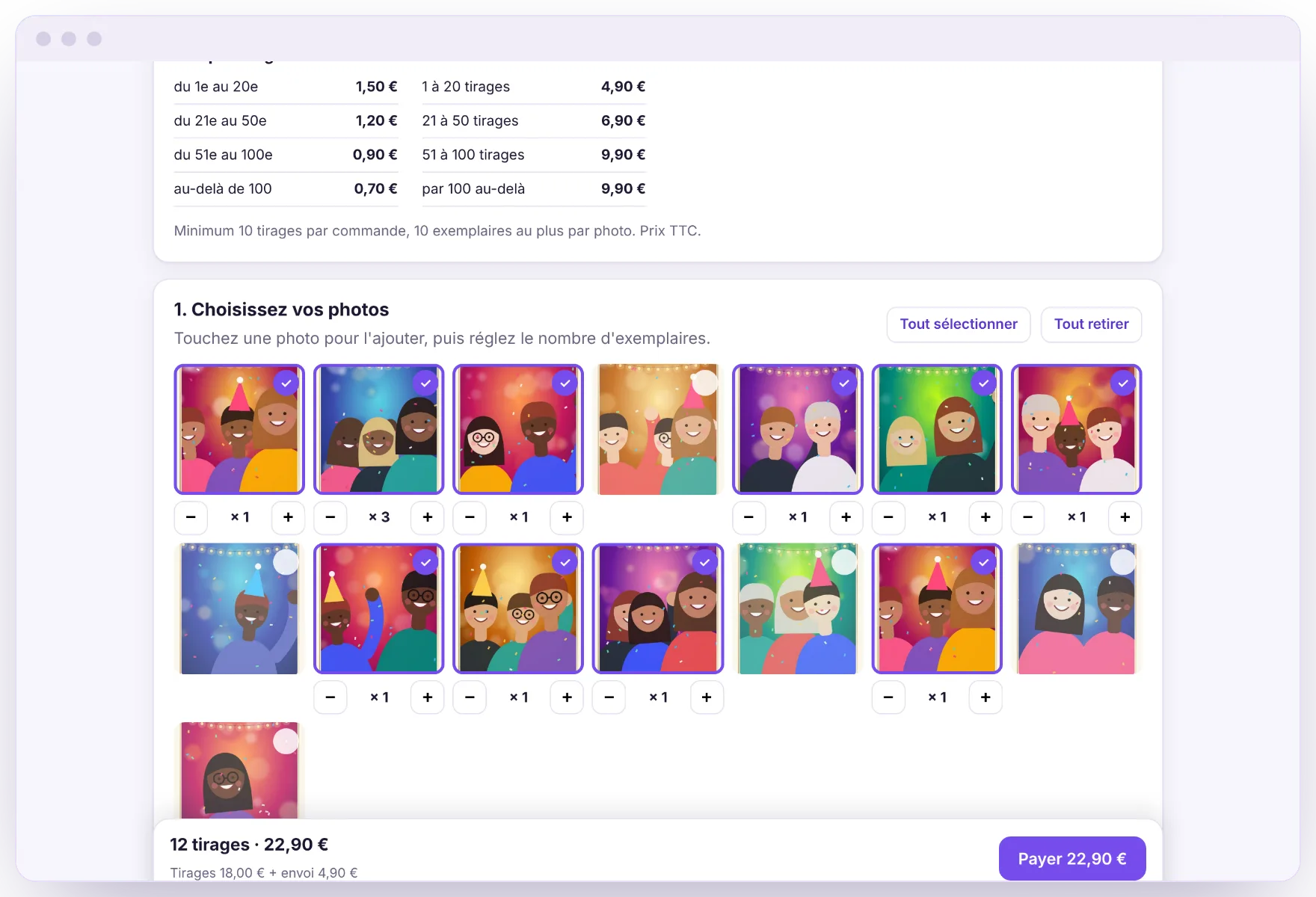Click the plus button under the ×3 photo

[428, 517]
